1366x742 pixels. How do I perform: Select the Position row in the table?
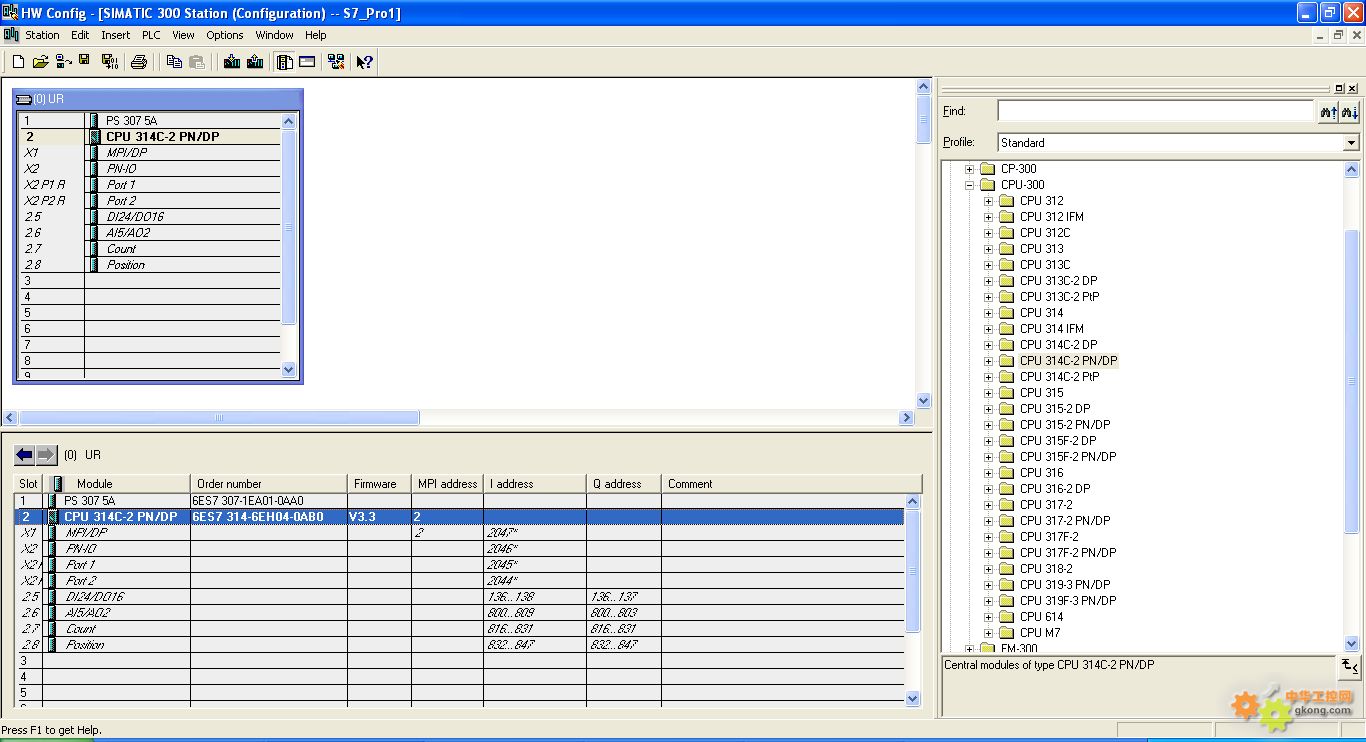tap(459, 645)
